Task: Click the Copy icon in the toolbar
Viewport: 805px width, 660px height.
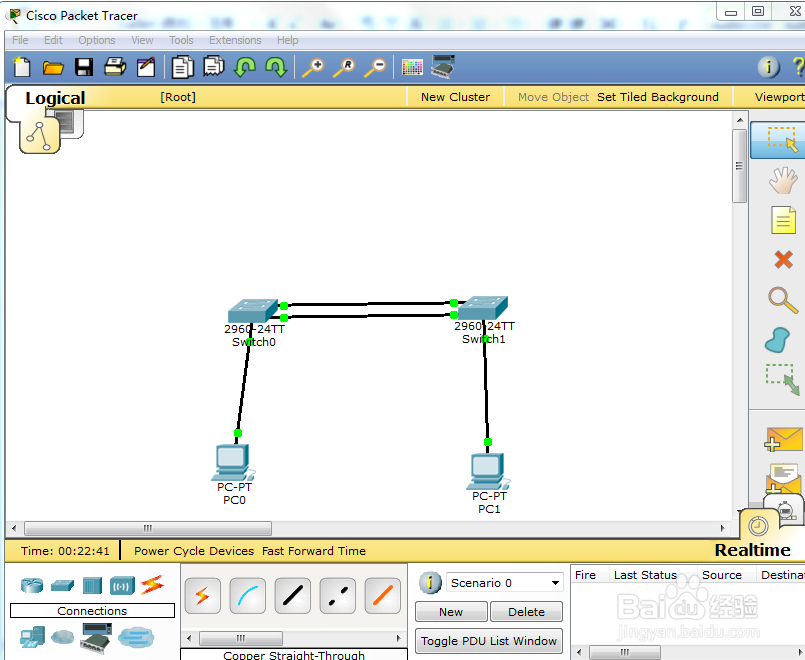Action: (x=183, y=67)
